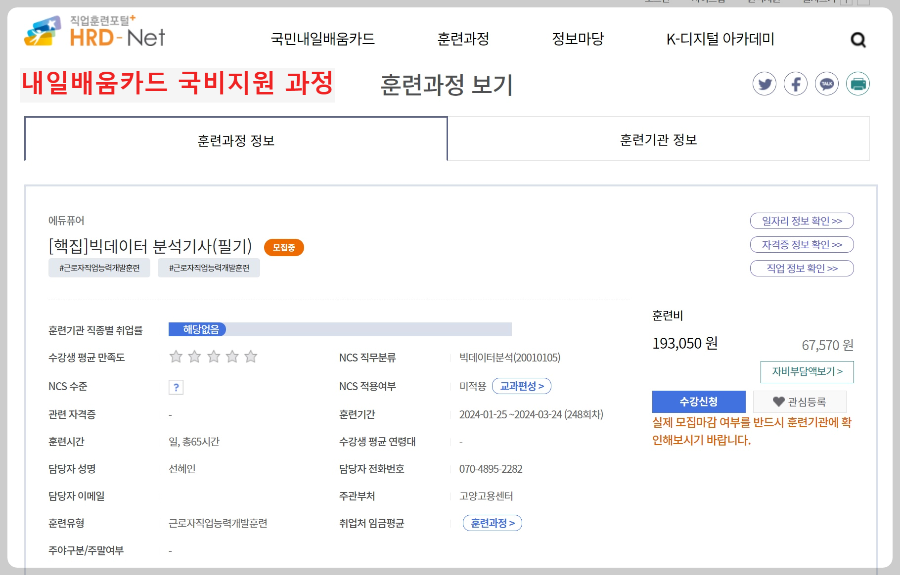Click the 193,050 원 training fee
Viewport: 900px width, 575px height.
click(x=685, y=344)
